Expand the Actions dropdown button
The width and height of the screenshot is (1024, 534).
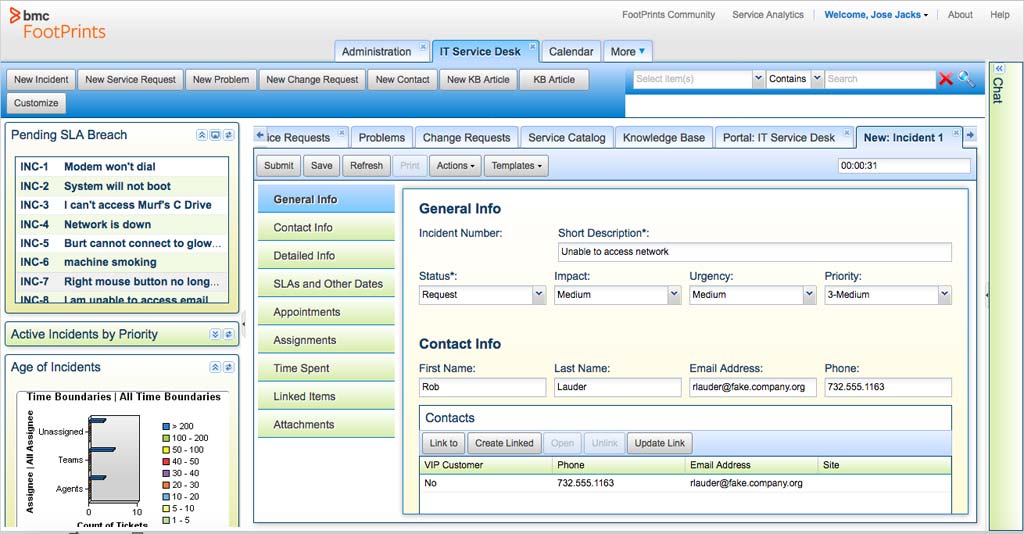(455, 166)
